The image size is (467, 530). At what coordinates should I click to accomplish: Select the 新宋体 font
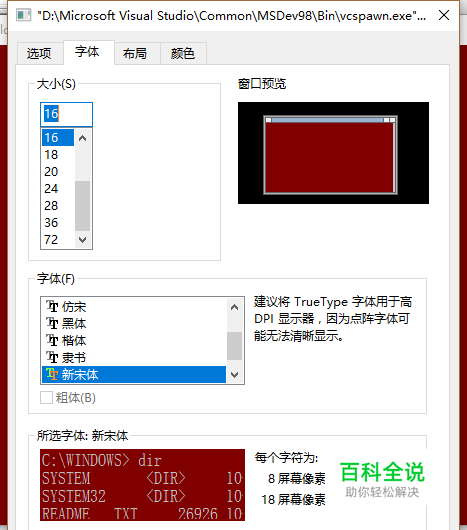click(x=133, y=374)
